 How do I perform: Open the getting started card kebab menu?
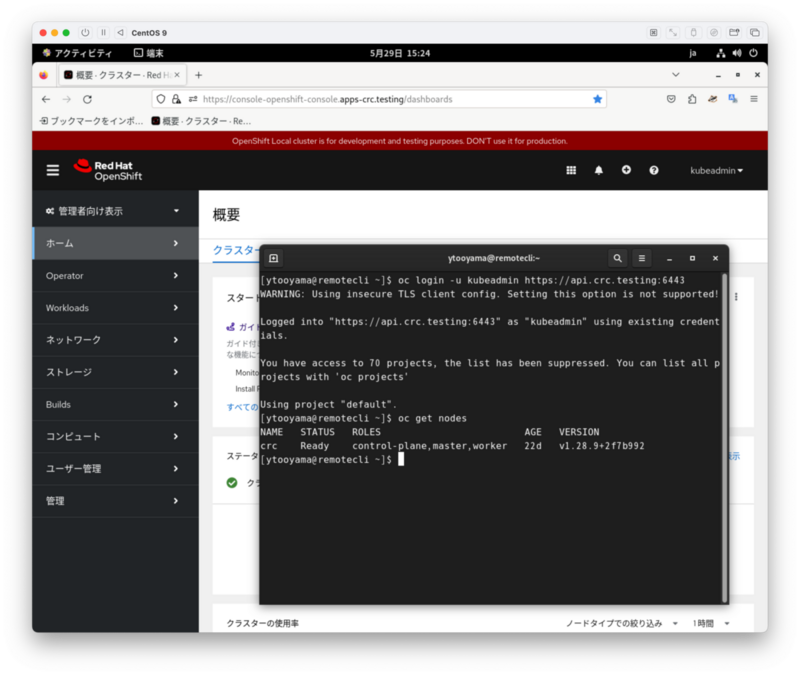click(736, 296)
